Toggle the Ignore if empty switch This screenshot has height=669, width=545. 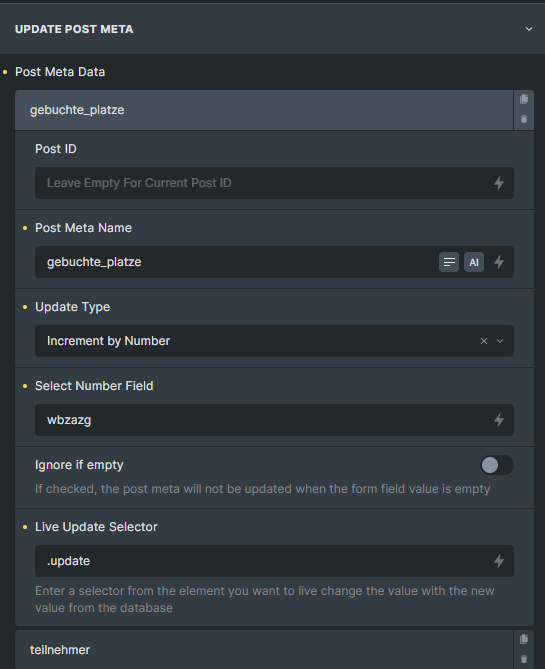497,465
